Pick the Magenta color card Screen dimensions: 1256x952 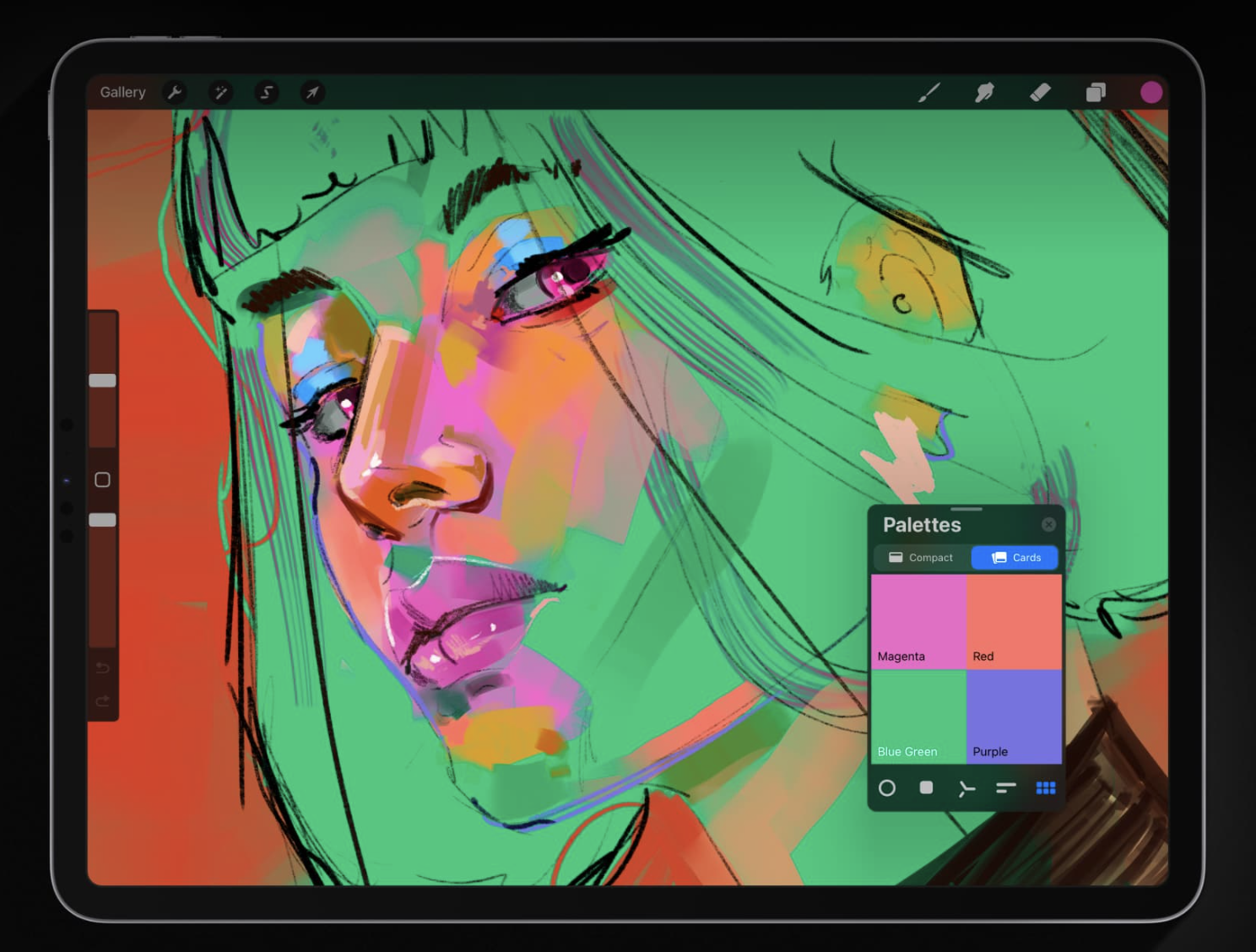(x=918, y=621)
